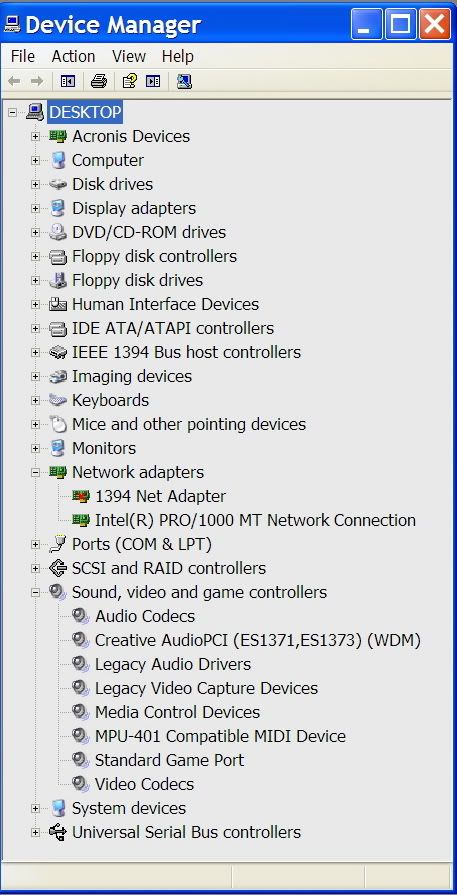Click the Print toolbar icon
The height and width of the screenshot is (895, 457).
(99, 82)
